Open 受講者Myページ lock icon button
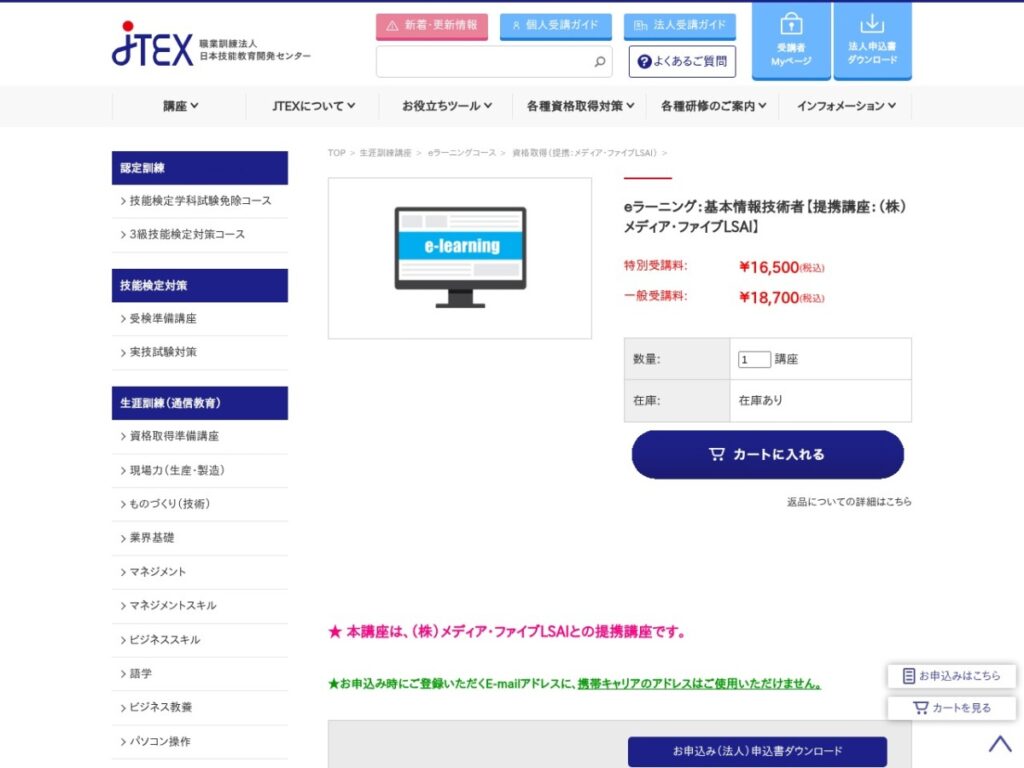 [x=791, y=40]
